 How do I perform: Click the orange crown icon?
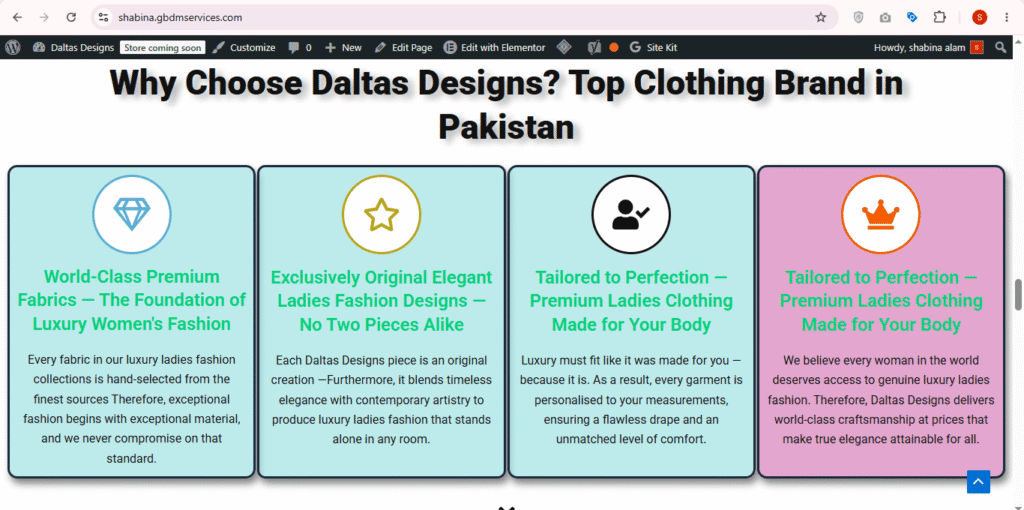click(x=880, y=214)
